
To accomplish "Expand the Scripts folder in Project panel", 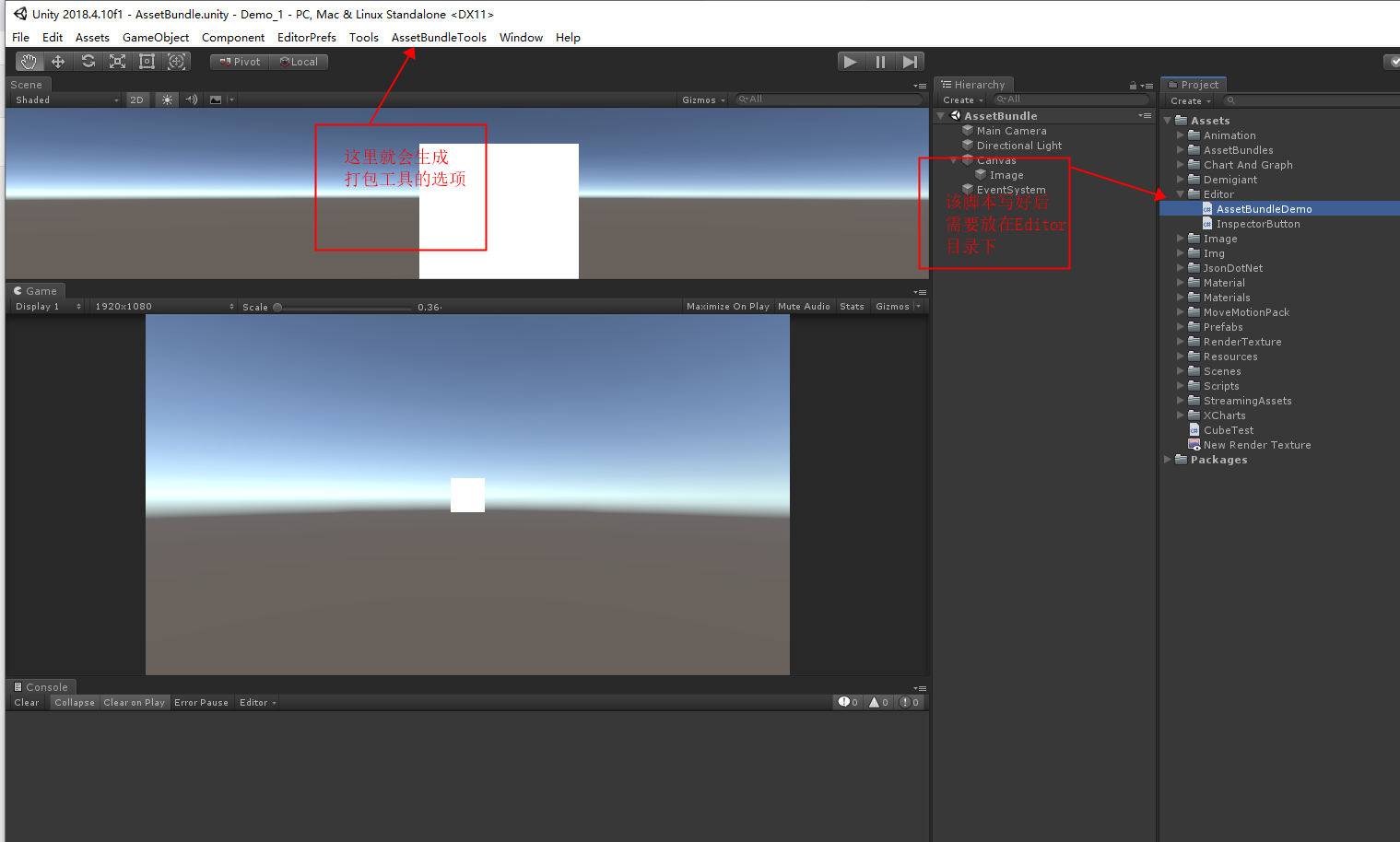I will point(1181,386).
